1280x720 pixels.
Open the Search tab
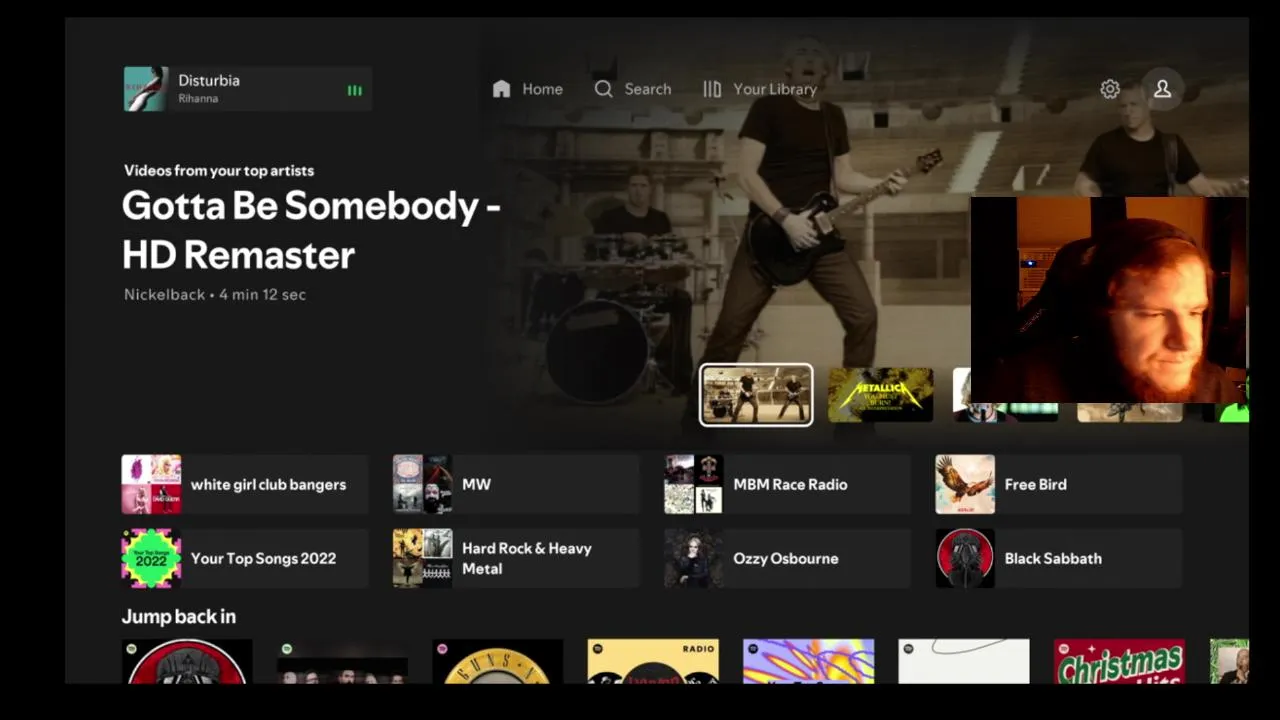[632, 89]
